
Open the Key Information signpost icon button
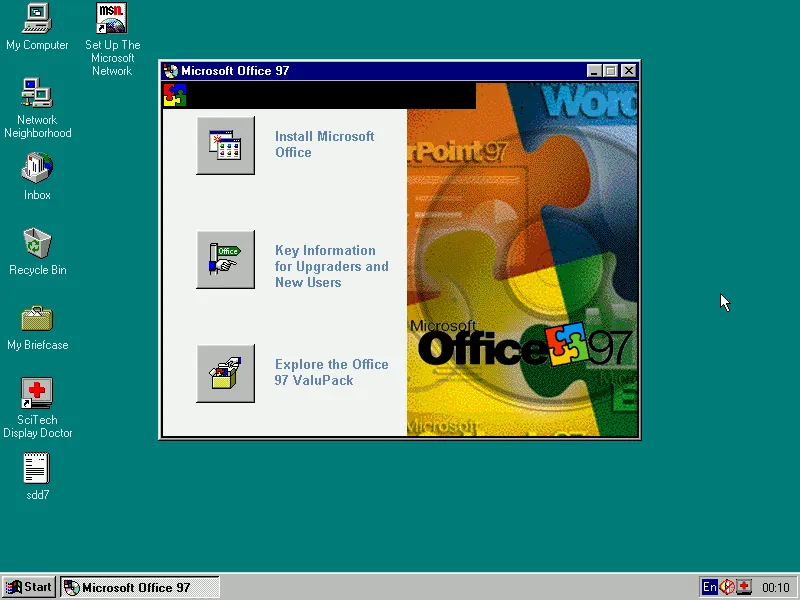[x=226, y=260]
